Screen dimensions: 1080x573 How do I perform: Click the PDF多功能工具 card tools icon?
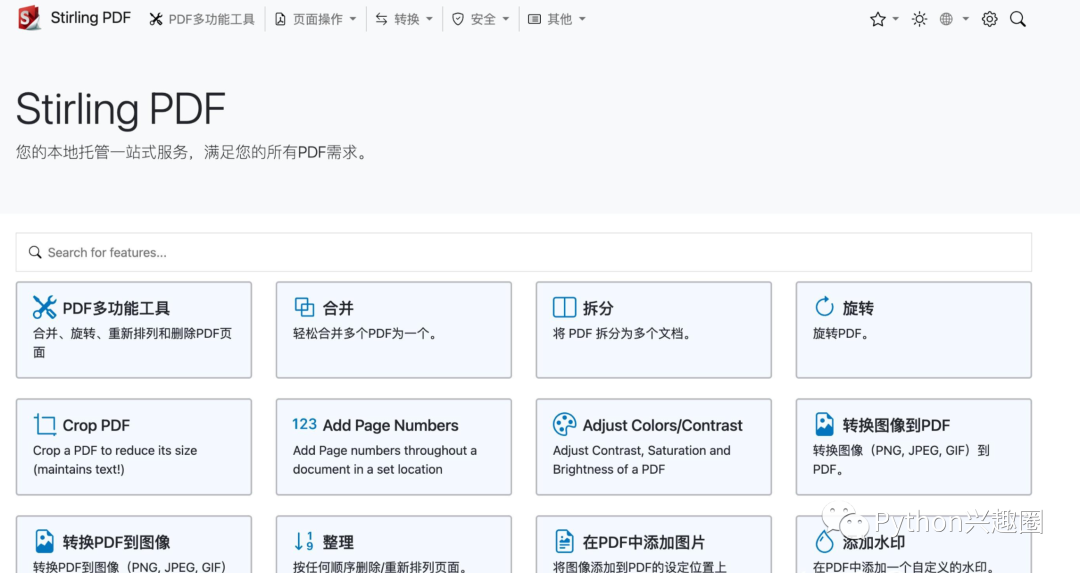(45, 307)
